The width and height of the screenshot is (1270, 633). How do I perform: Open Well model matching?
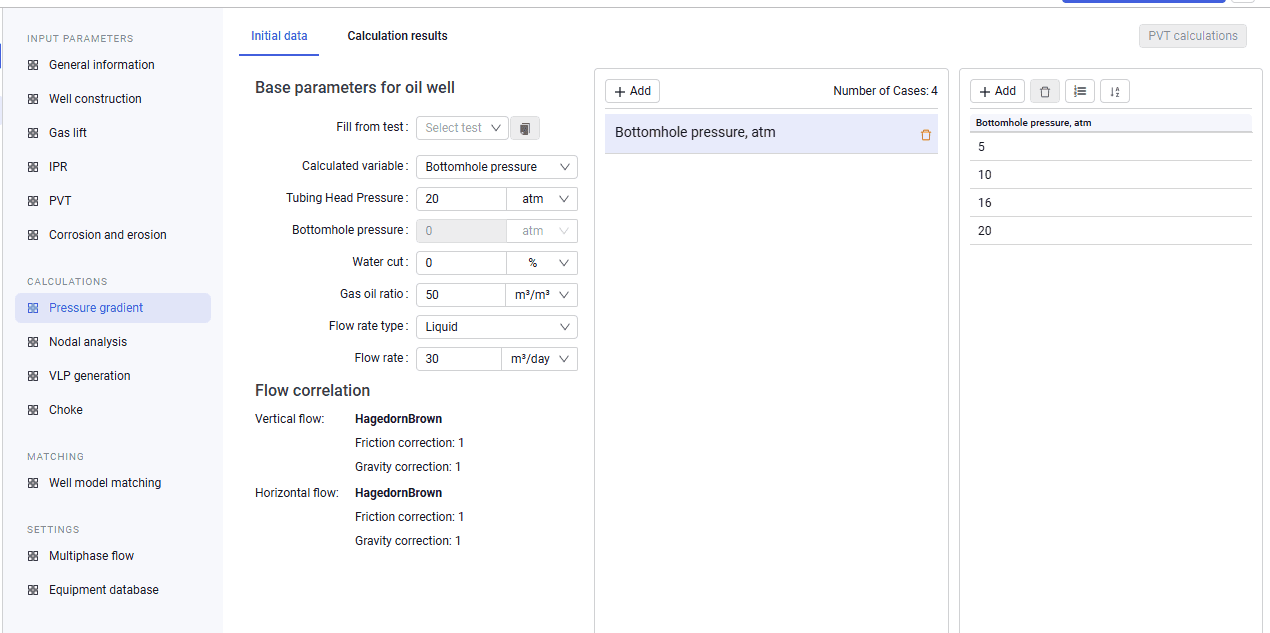coord(105,483)
